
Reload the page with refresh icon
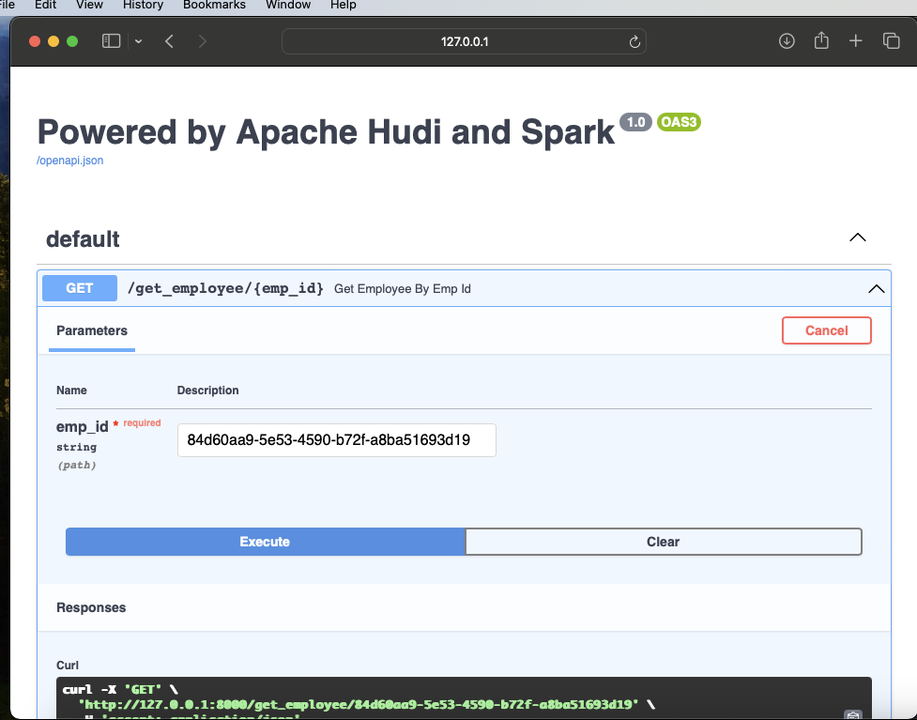635,42
